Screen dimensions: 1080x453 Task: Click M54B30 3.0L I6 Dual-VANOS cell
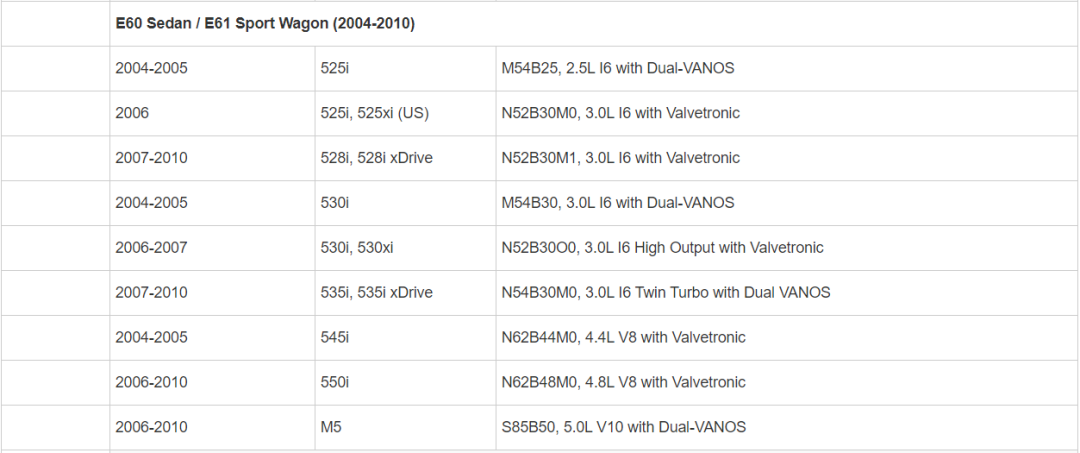[618, 203]
